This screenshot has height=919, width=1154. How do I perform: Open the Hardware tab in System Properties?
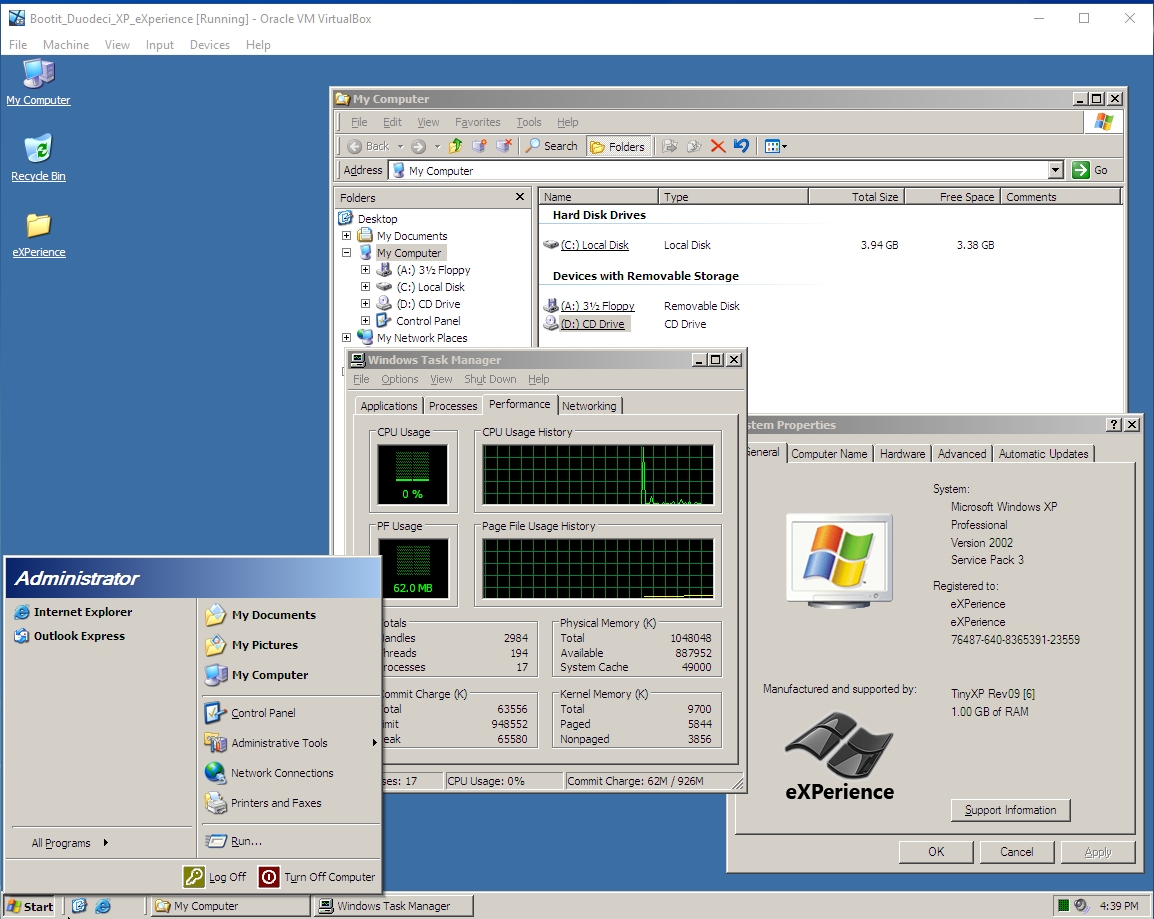click(x=902, y=454)
